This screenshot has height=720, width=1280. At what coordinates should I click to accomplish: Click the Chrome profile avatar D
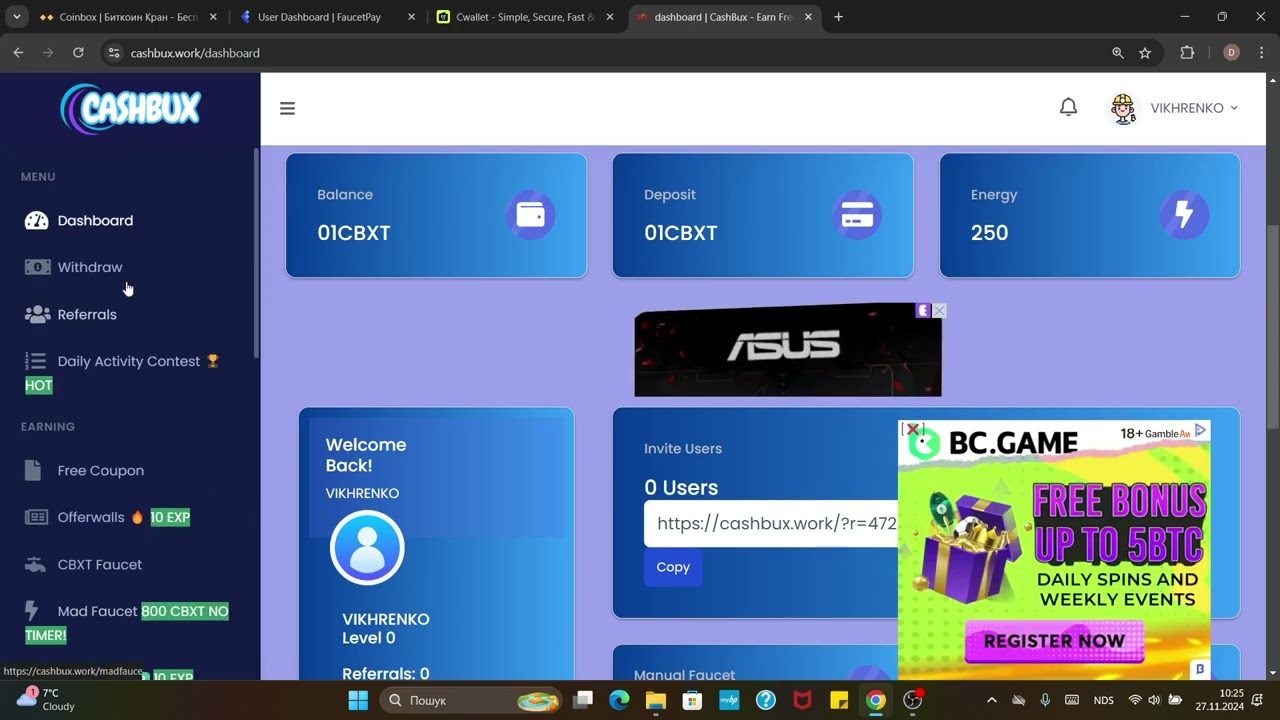click(1231, 53)
